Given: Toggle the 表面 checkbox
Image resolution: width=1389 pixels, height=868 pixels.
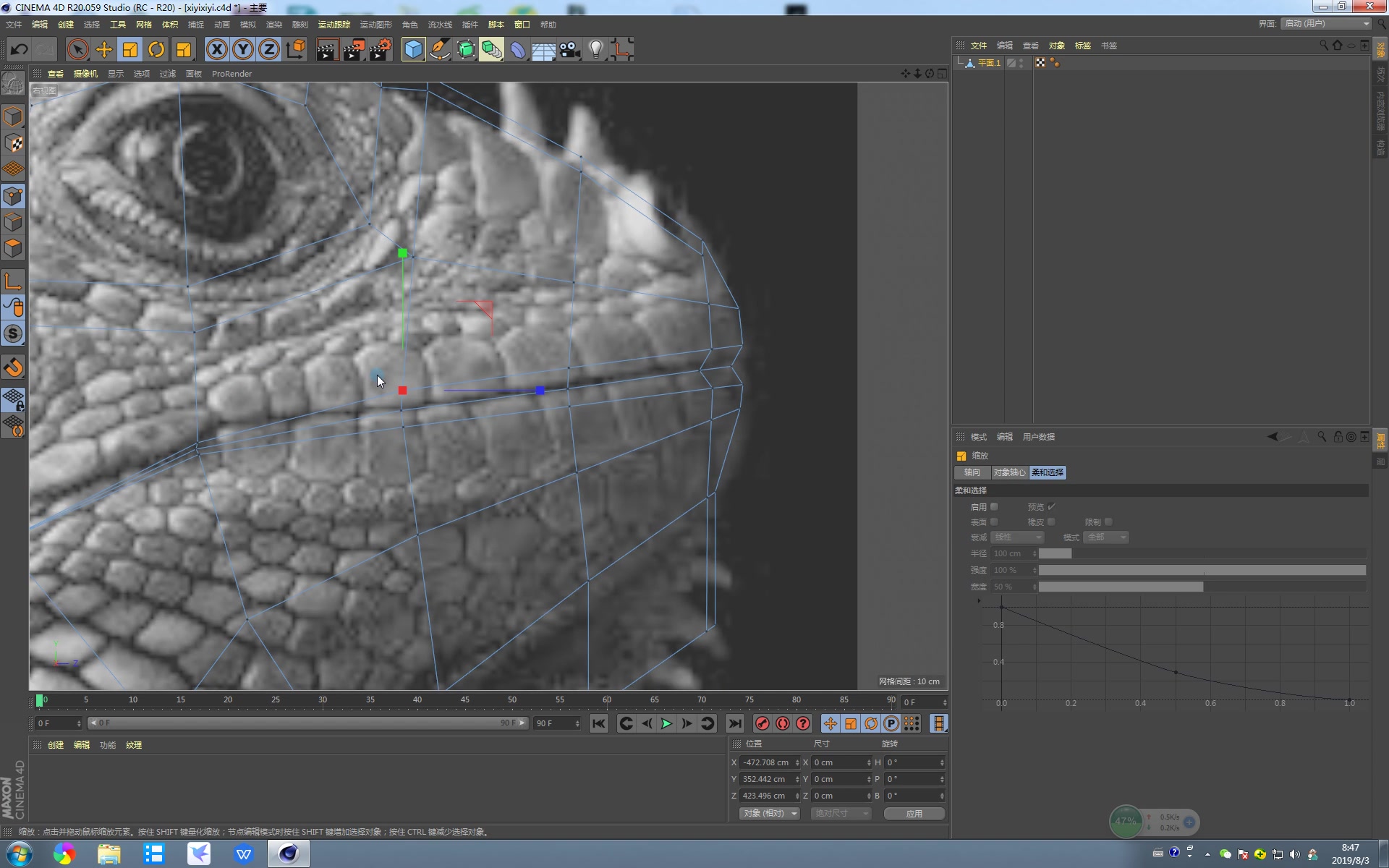Looking at the screenshot, I should click(x=995, y=522).
